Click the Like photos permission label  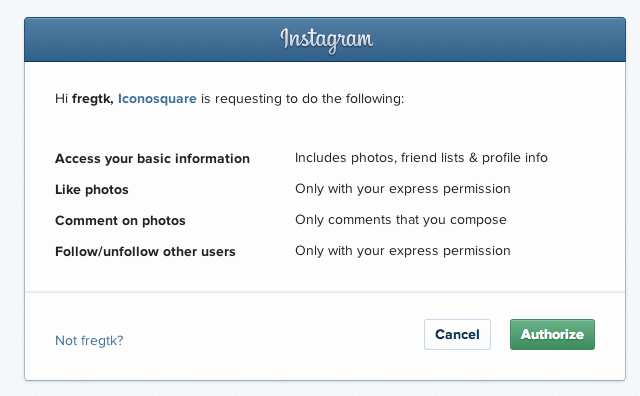click(92, 189)
